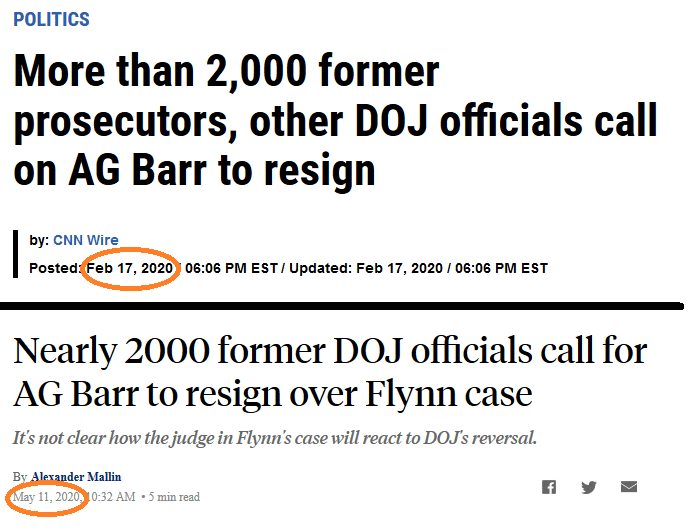Open the POLITICS section link

[x=51, y=19]
